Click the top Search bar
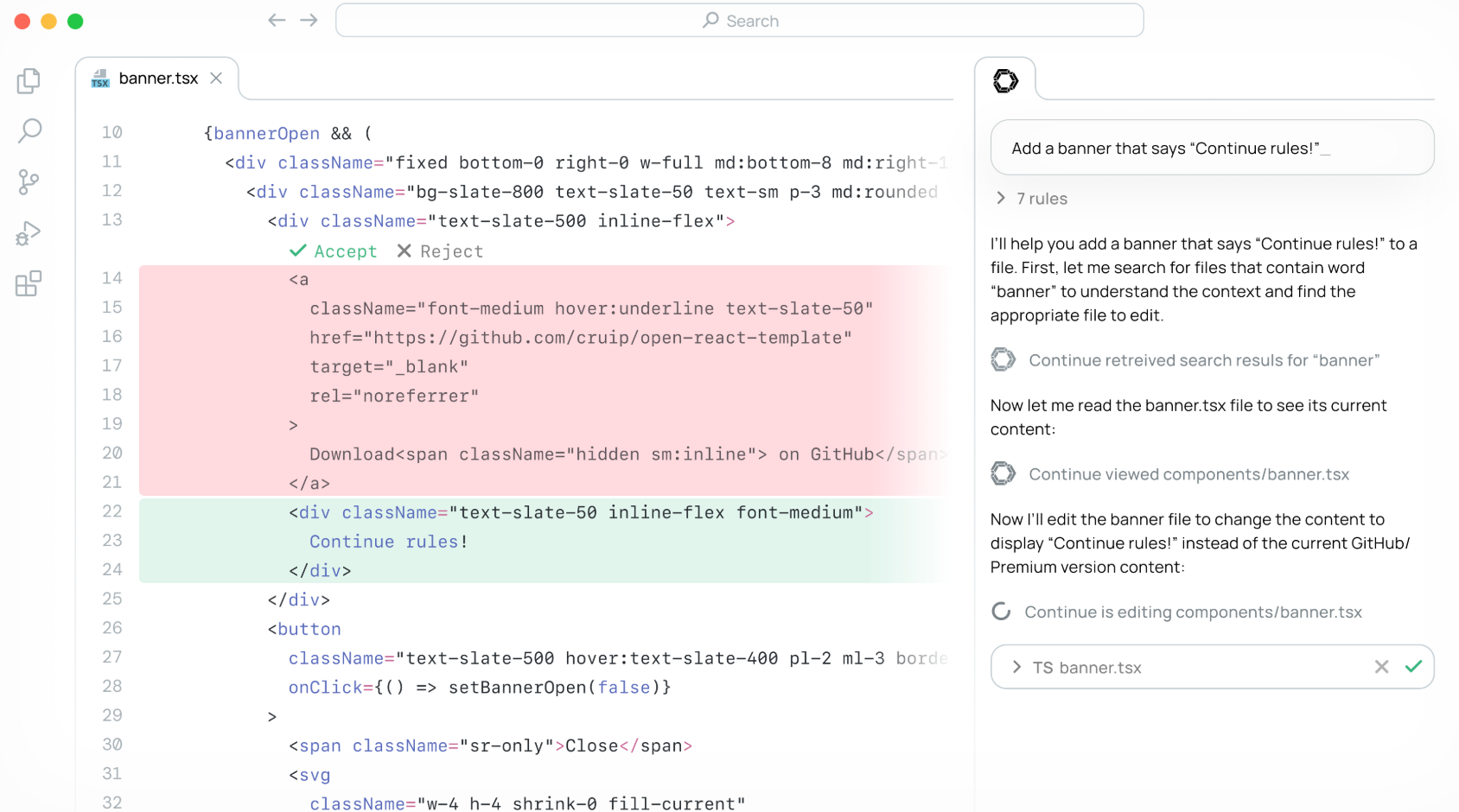The width and height of the screenshot is (1459, 812). (739, 21)
